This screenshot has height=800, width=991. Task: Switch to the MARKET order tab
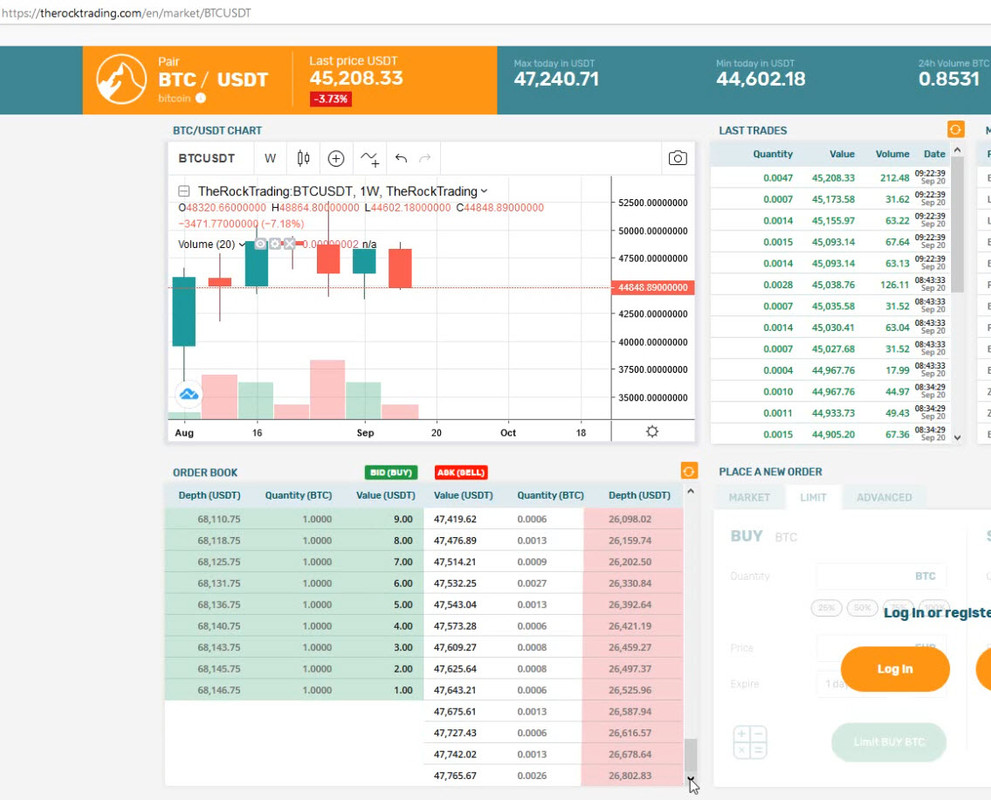tap(749, 497)
